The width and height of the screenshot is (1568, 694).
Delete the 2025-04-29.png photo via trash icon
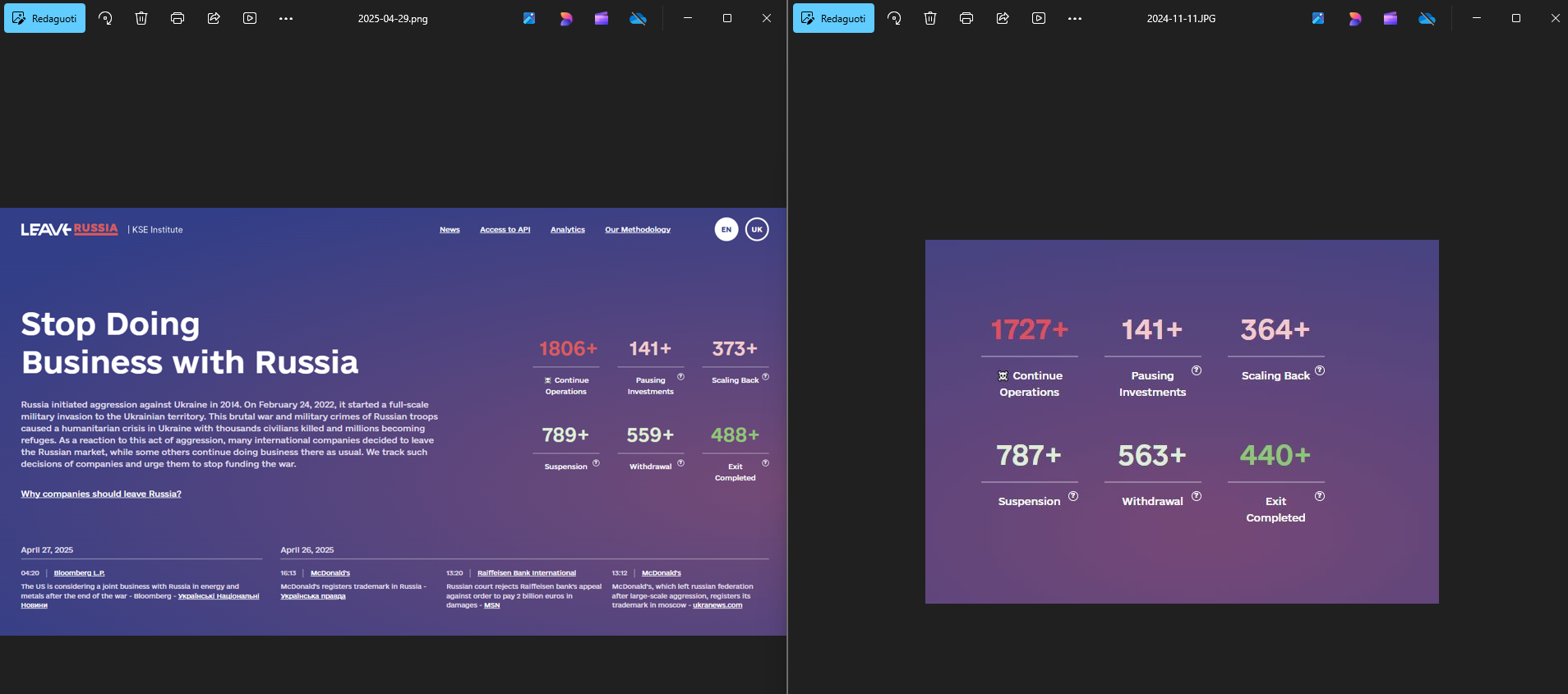141,18
